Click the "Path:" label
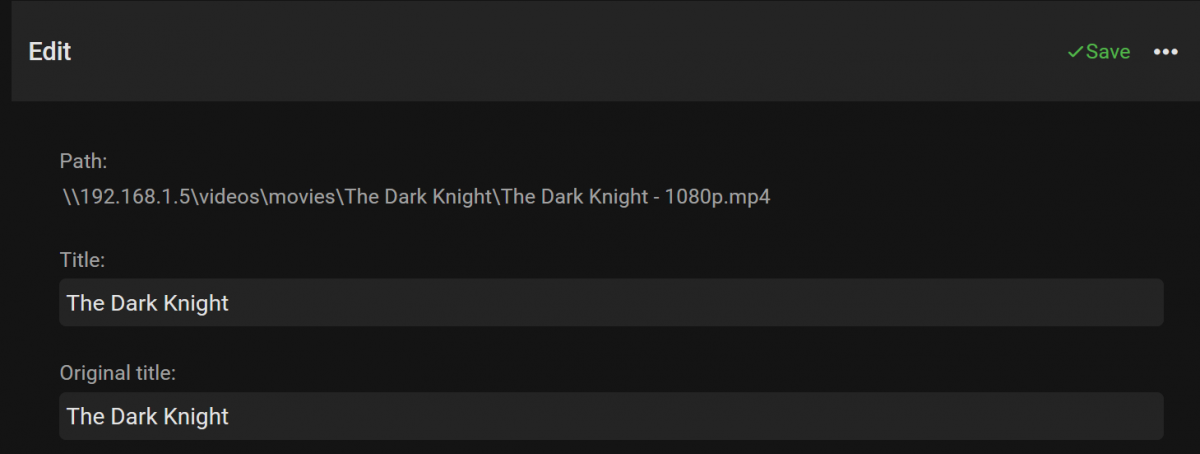1200x454 pixels. pos(83,161)
